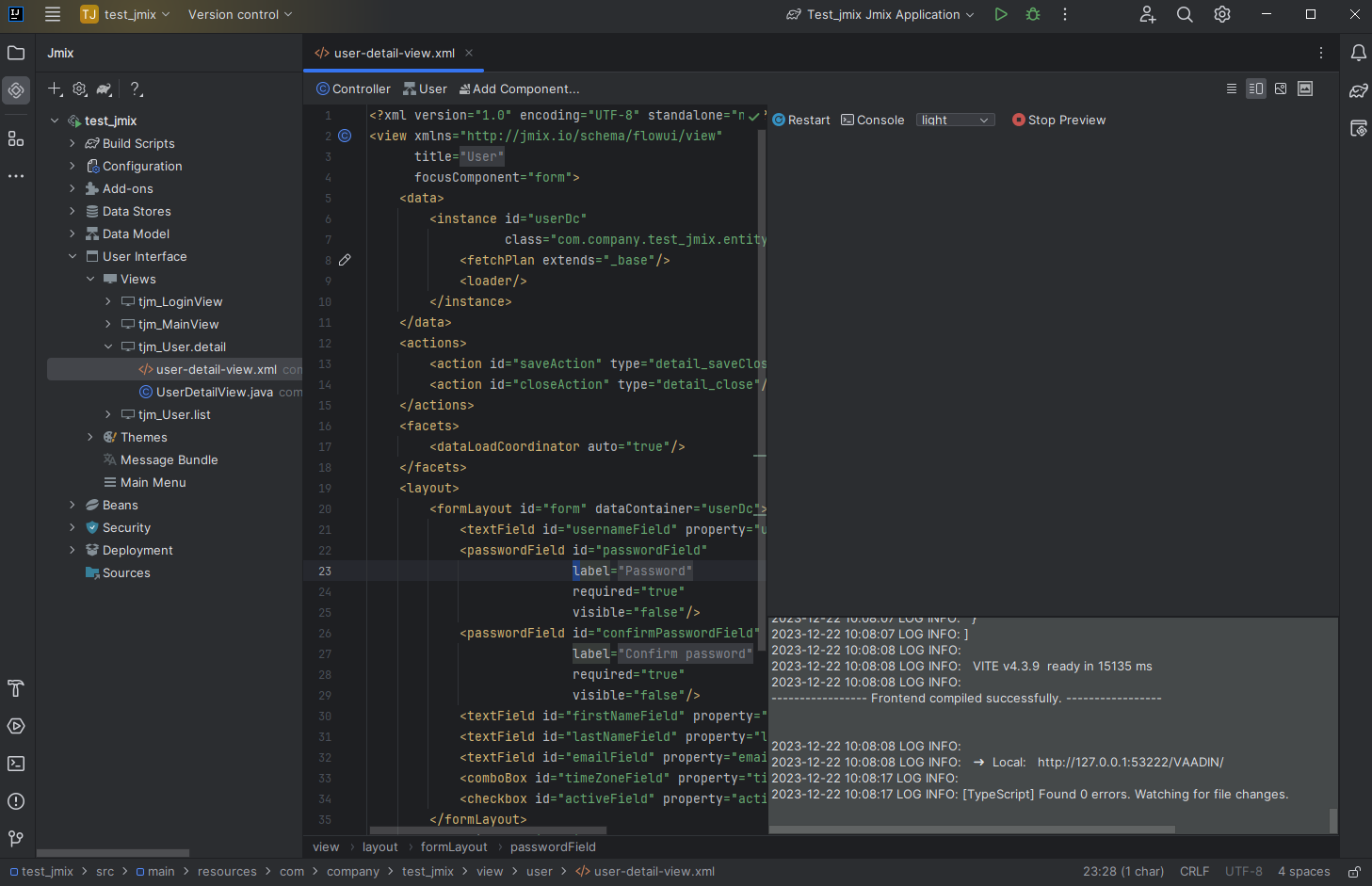Click the Gradle elephant icon in Jmix toolbar
Image resolution: width=1372 pixels, height=886 pixels.
click(105, 89)
